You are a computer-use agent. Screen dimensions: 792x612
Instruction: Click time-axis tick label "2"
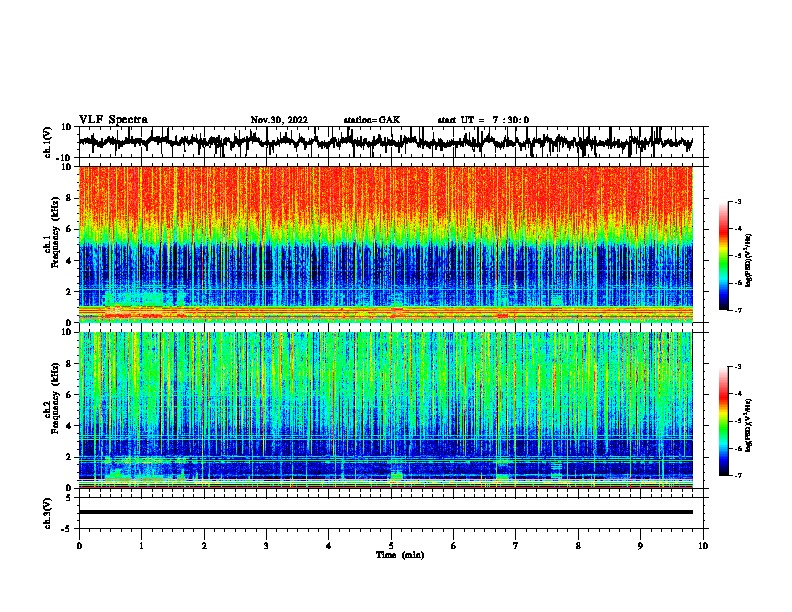click(x=204, y=546)
